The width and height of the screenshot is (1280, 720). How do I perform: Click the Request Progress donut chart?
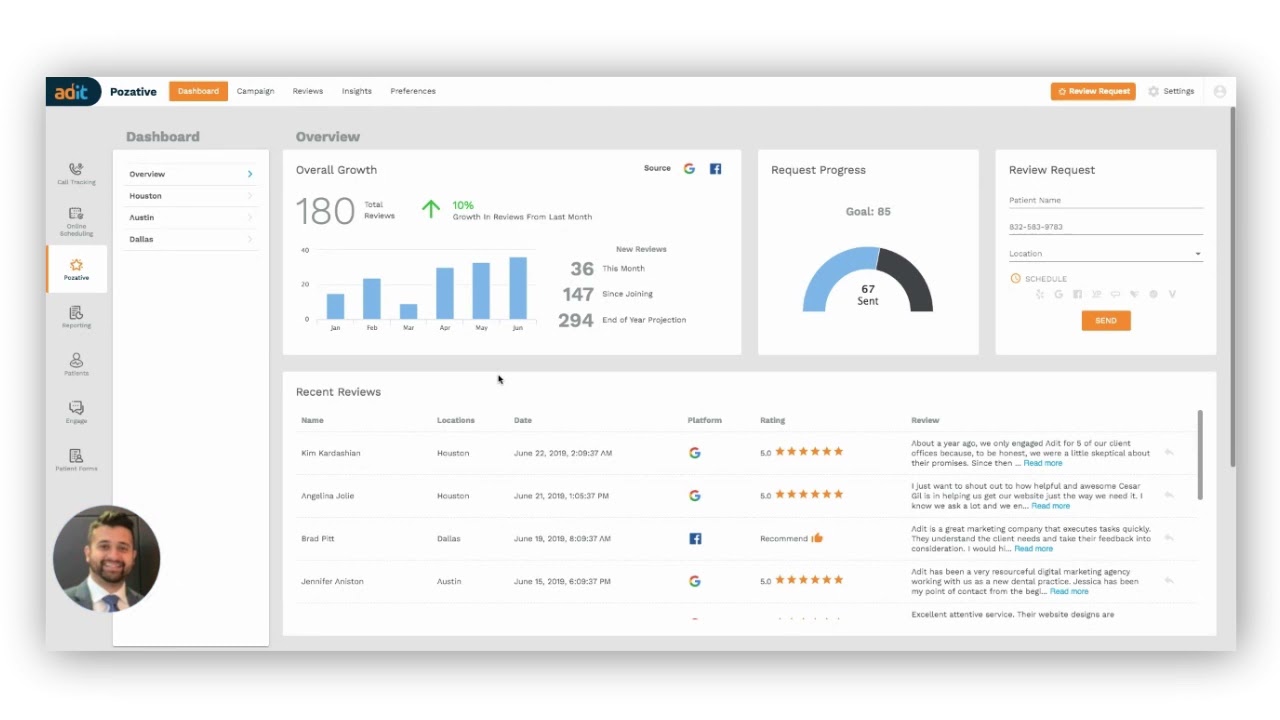868,280
